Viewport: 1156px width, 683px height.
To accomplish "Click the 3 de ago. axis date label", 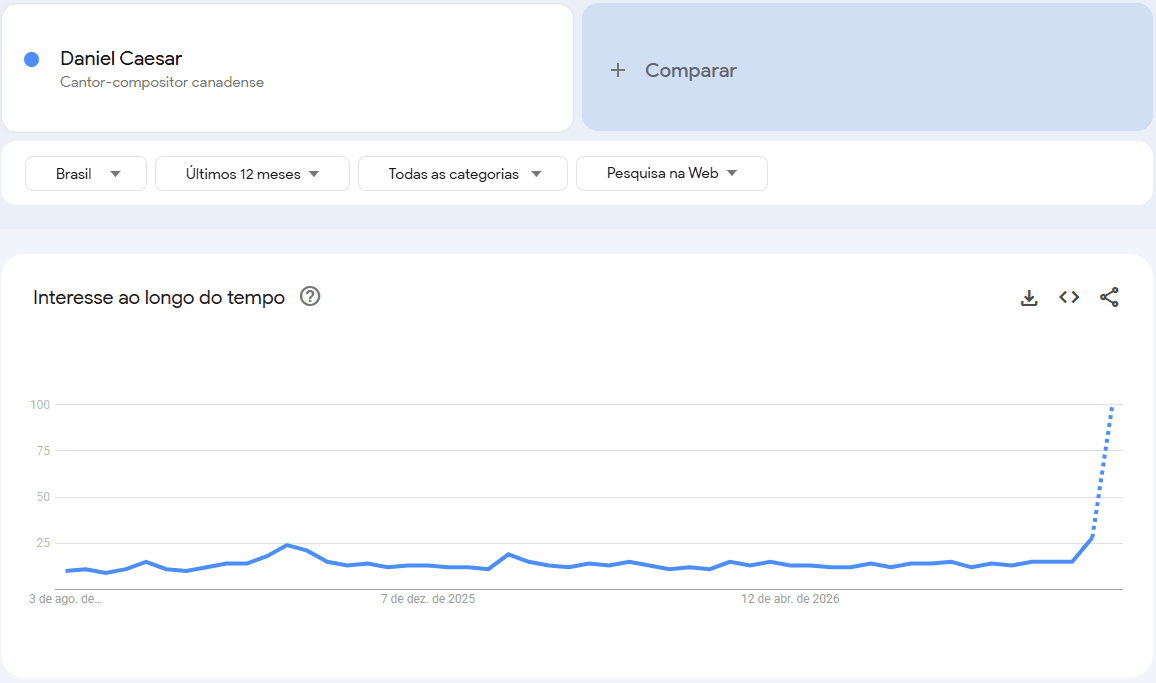I will (x=66, y=599).
